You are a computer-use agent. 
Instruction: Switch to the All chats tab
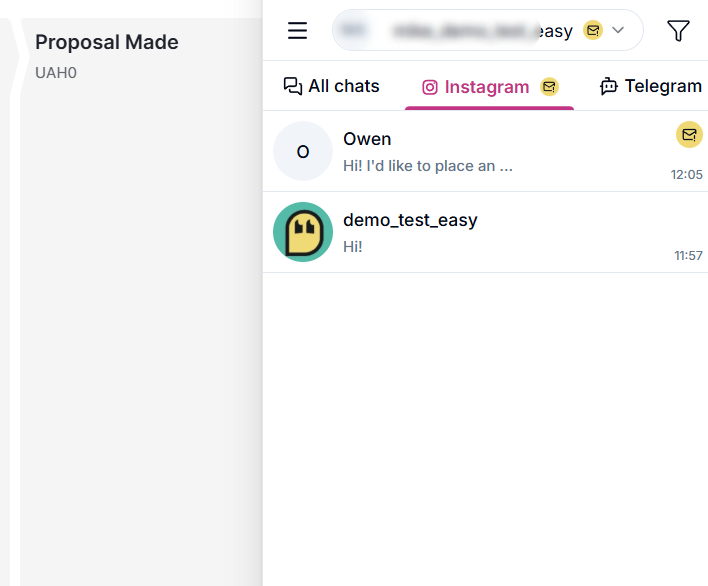click(x=331, y=86)
